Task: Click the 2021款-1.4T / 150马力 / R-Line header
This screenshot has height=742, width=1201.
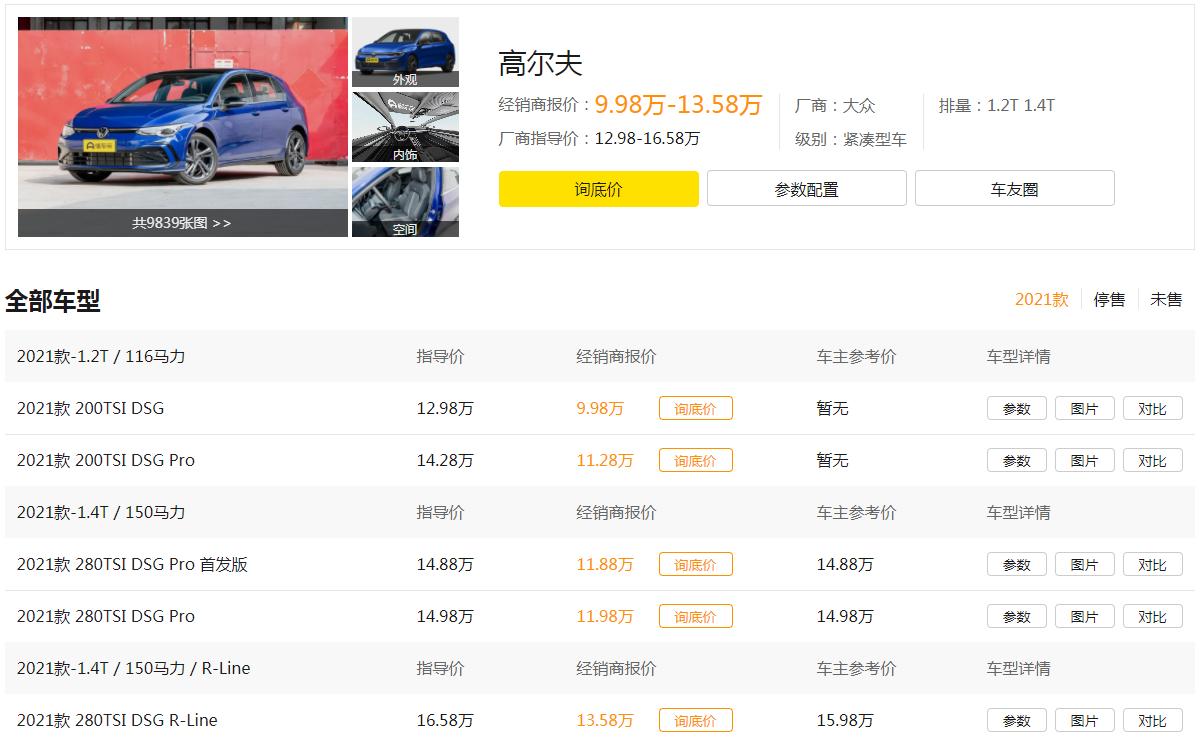Action: 134,668
